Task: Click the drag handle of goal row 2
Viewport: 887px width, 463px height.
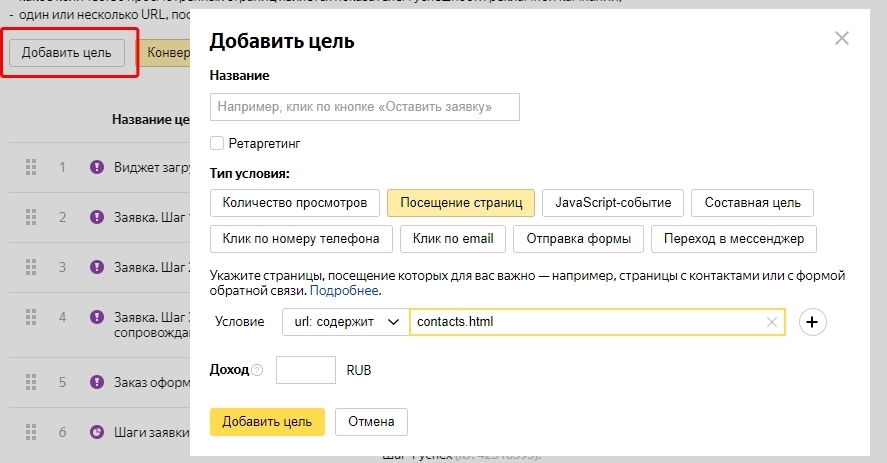Action: [x=30, y=217]
